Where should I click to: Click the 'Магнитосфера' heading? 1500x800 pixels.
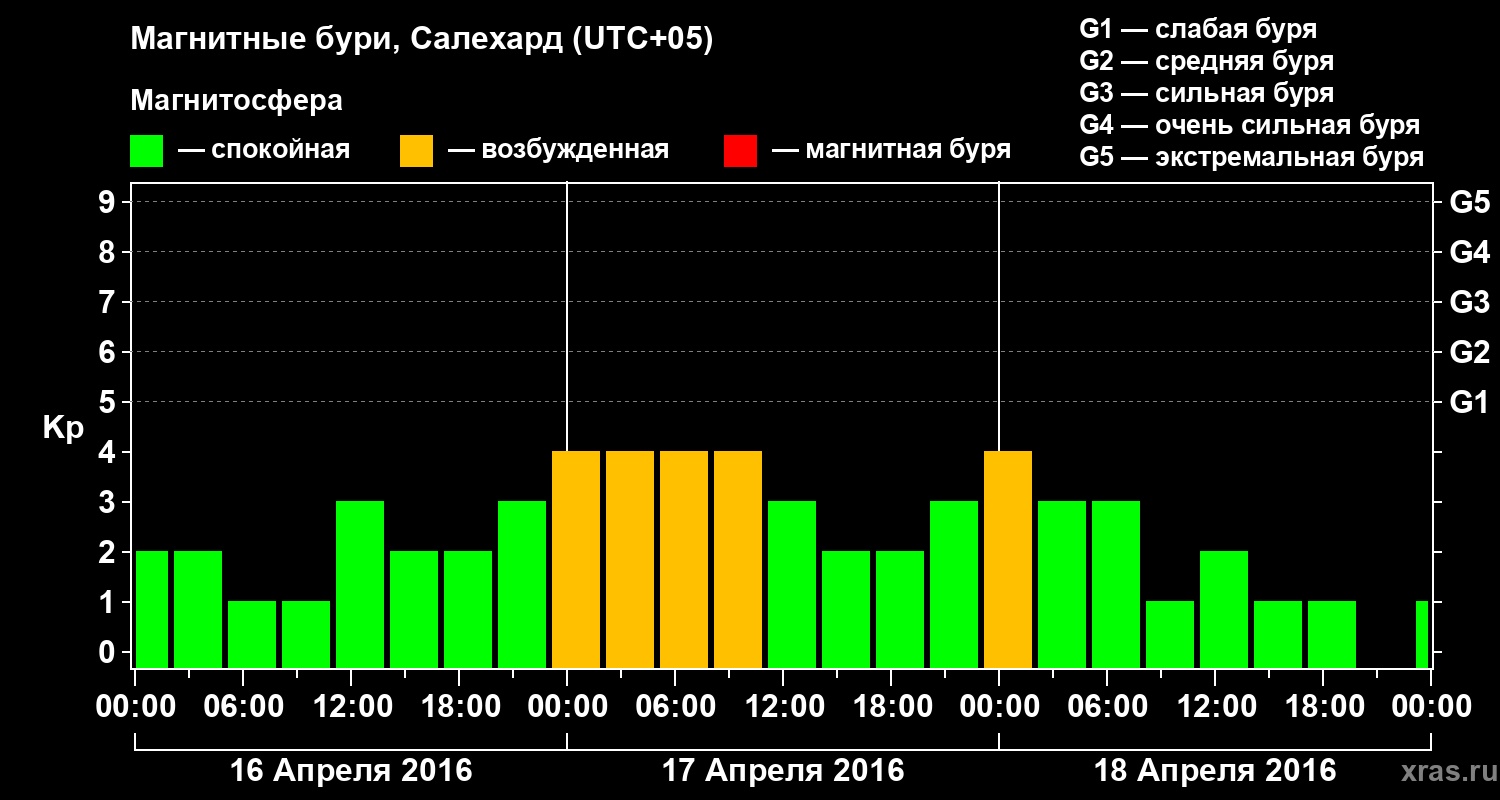point(236,101)
